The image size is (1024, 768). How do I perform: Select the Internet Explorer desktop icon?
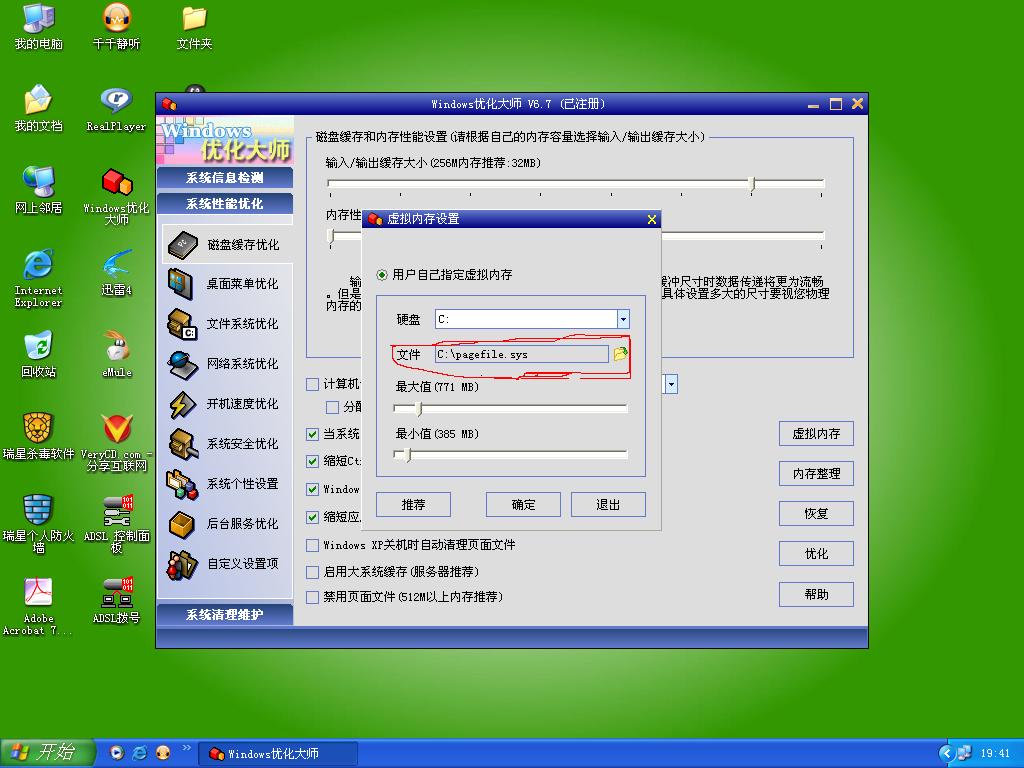(39, 278)
